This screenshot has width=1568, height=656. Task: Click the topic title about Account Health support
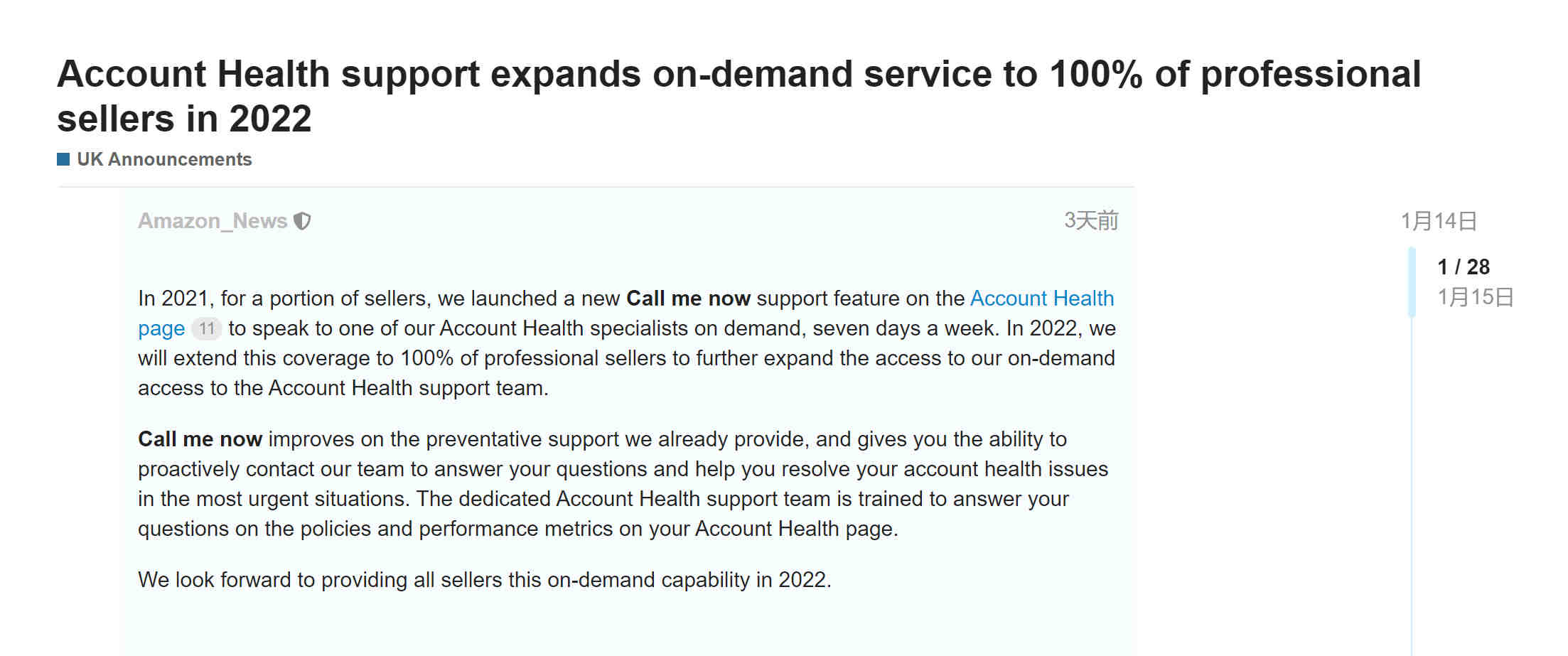[x=739, y=96]
